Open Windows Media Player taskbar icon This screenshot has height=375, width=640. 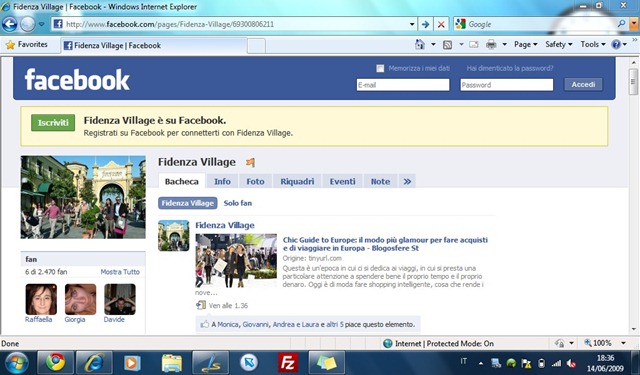click(132, 362)
